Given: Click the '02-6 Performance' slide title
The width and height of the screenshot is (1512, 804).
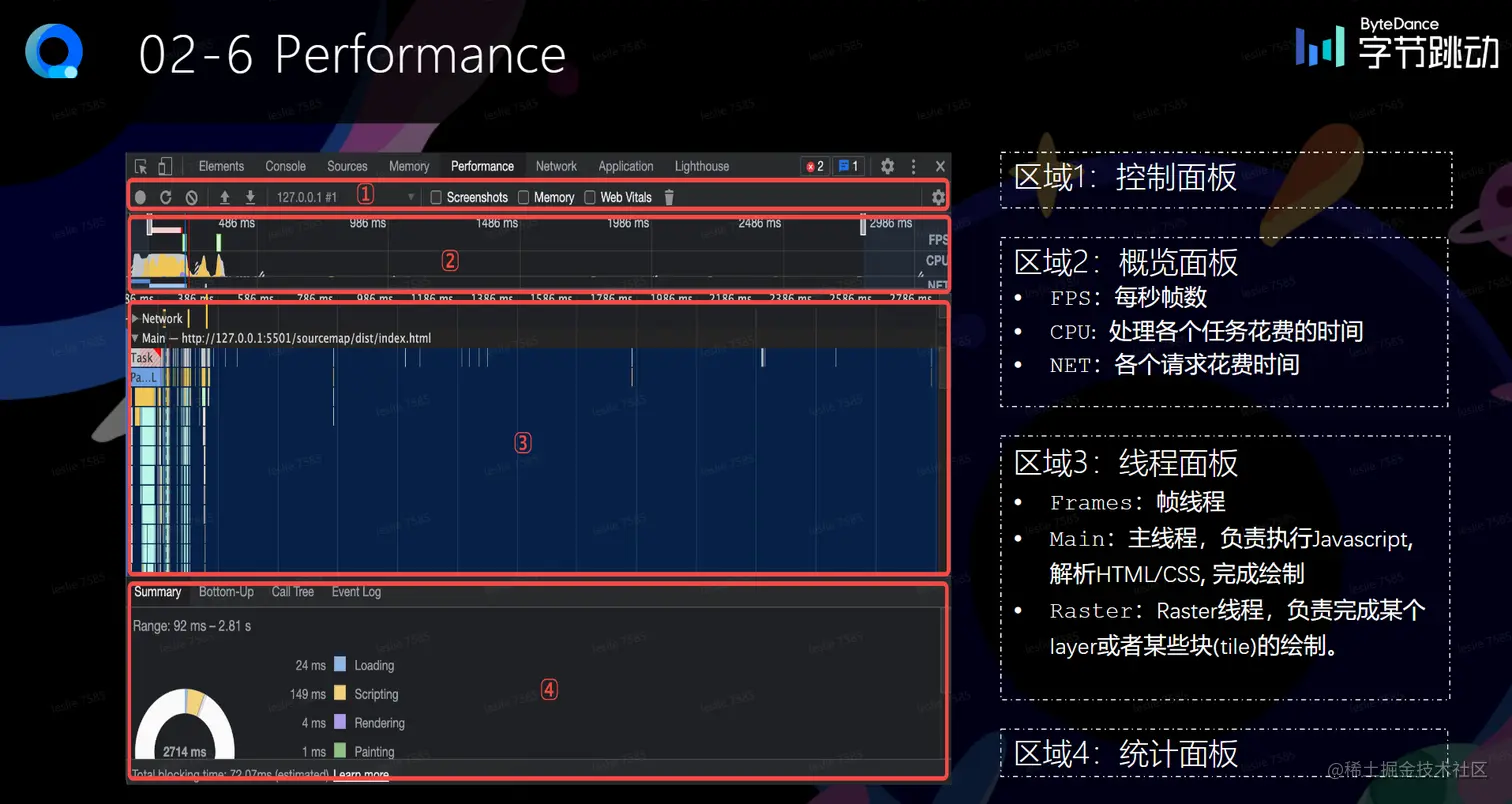Looking at the screenshot, I should tap(353, 54).
